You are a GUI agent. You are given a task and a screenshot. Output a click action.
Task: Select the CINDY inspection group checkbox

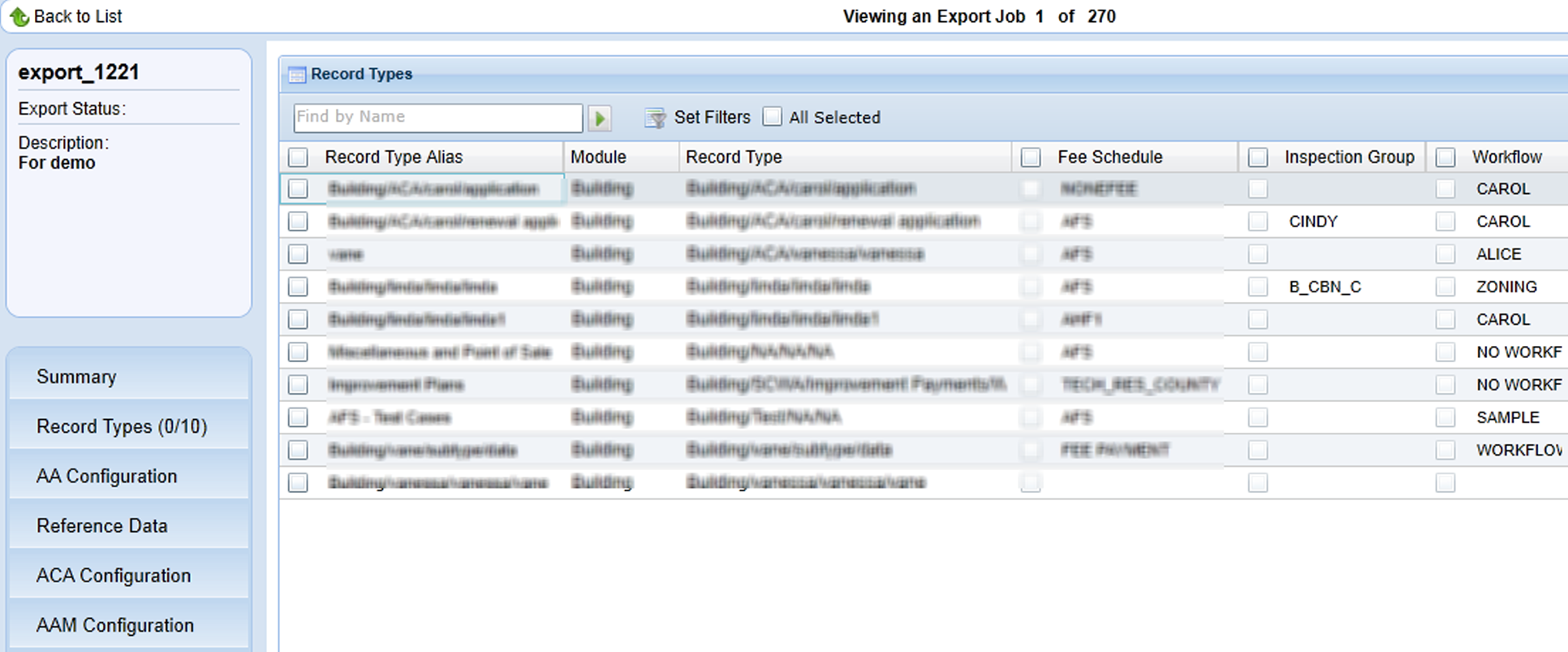pos(1258,222)
